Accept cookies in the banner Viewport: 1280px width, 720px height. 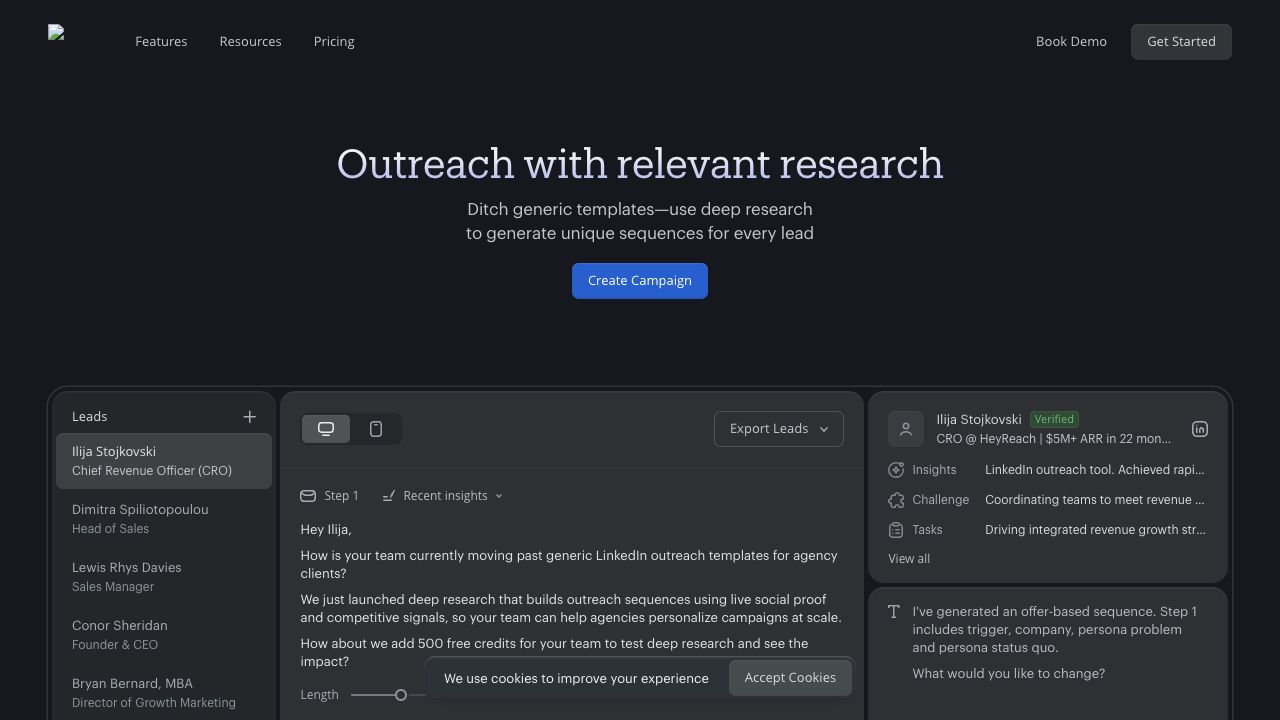pos(789,678)
